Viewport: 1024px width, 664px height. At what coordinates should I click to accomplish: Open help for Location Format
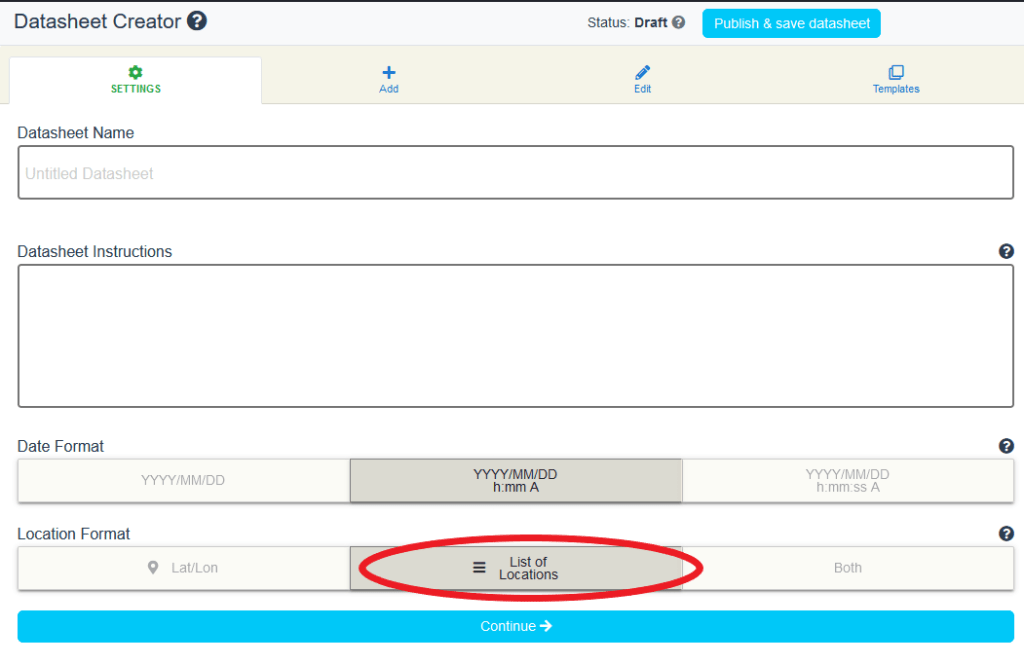point(1006,534)
